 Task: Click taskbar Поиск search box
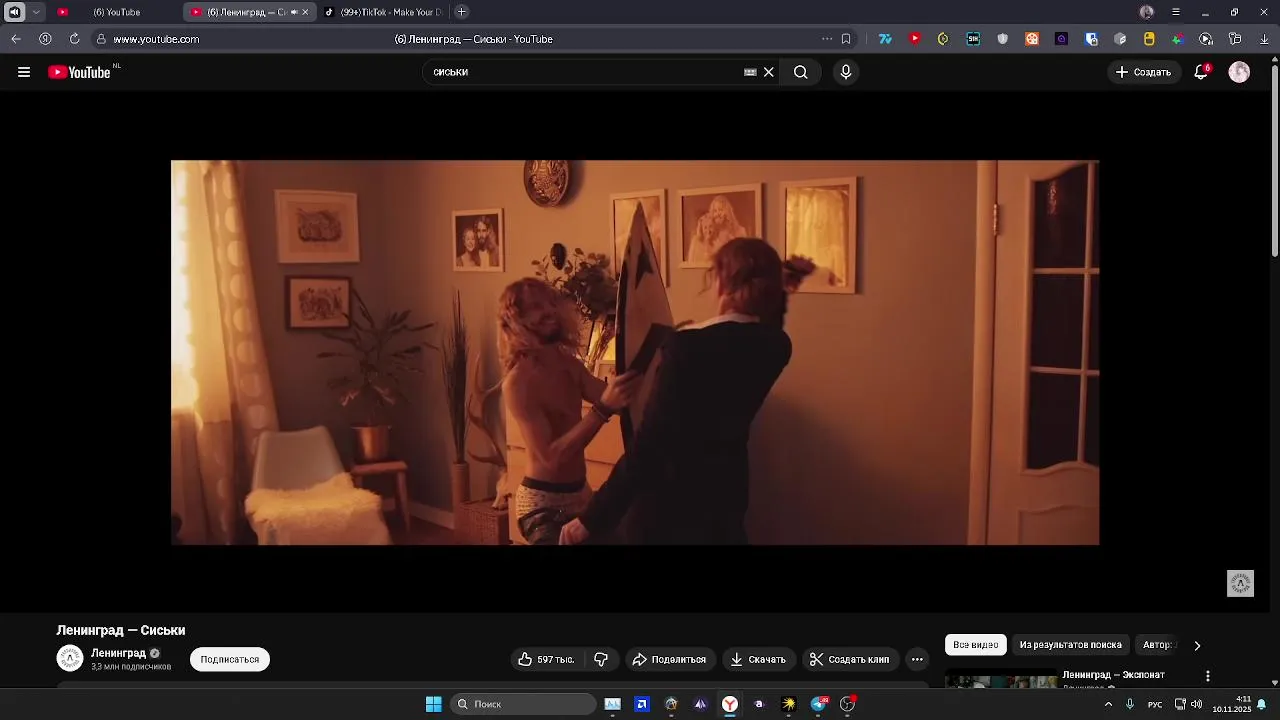pyautogui.click(x=523, y=704)
